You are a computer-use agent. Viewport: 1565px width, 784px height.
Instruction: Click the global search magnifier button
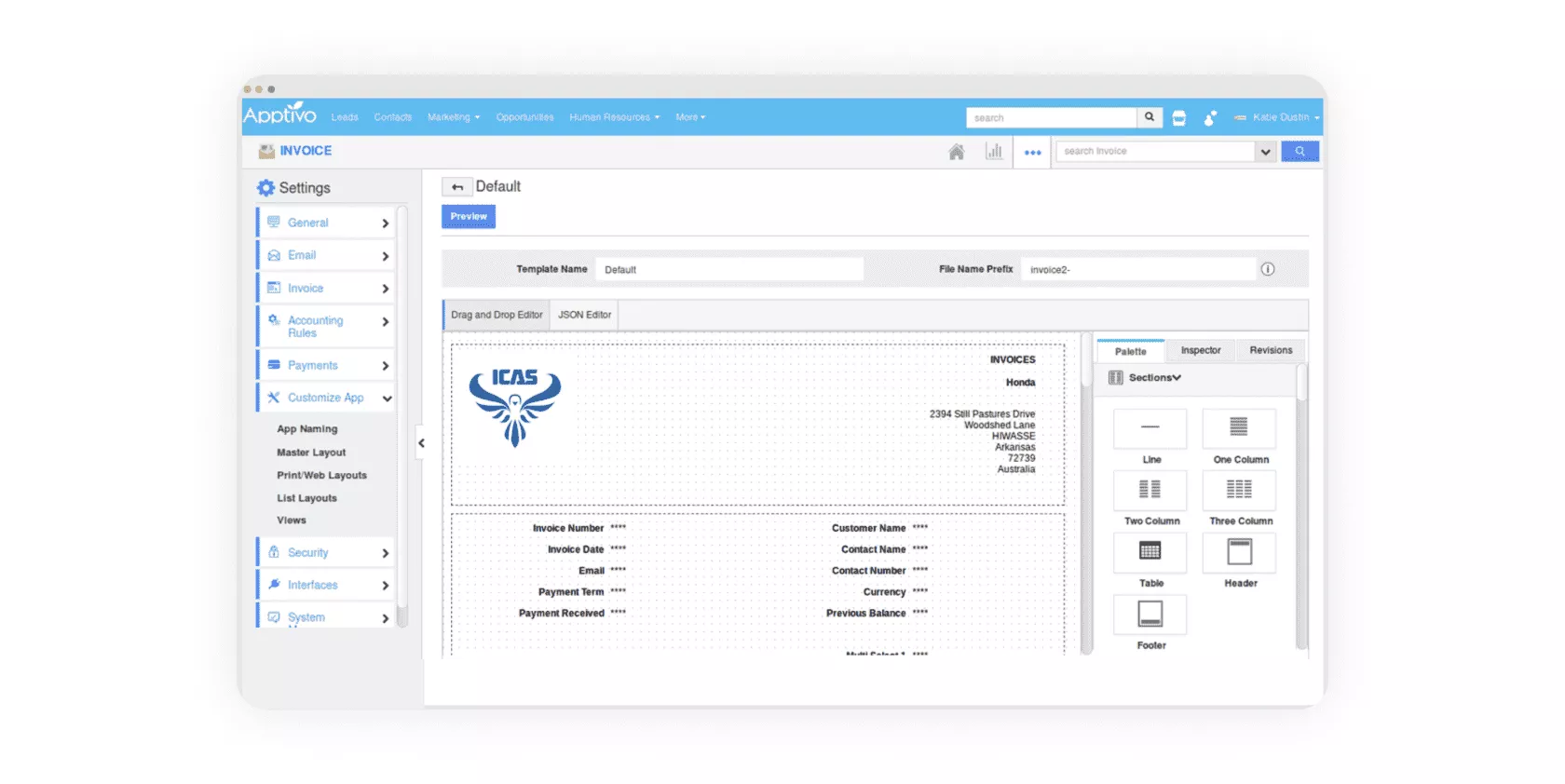pos(1150,117)
